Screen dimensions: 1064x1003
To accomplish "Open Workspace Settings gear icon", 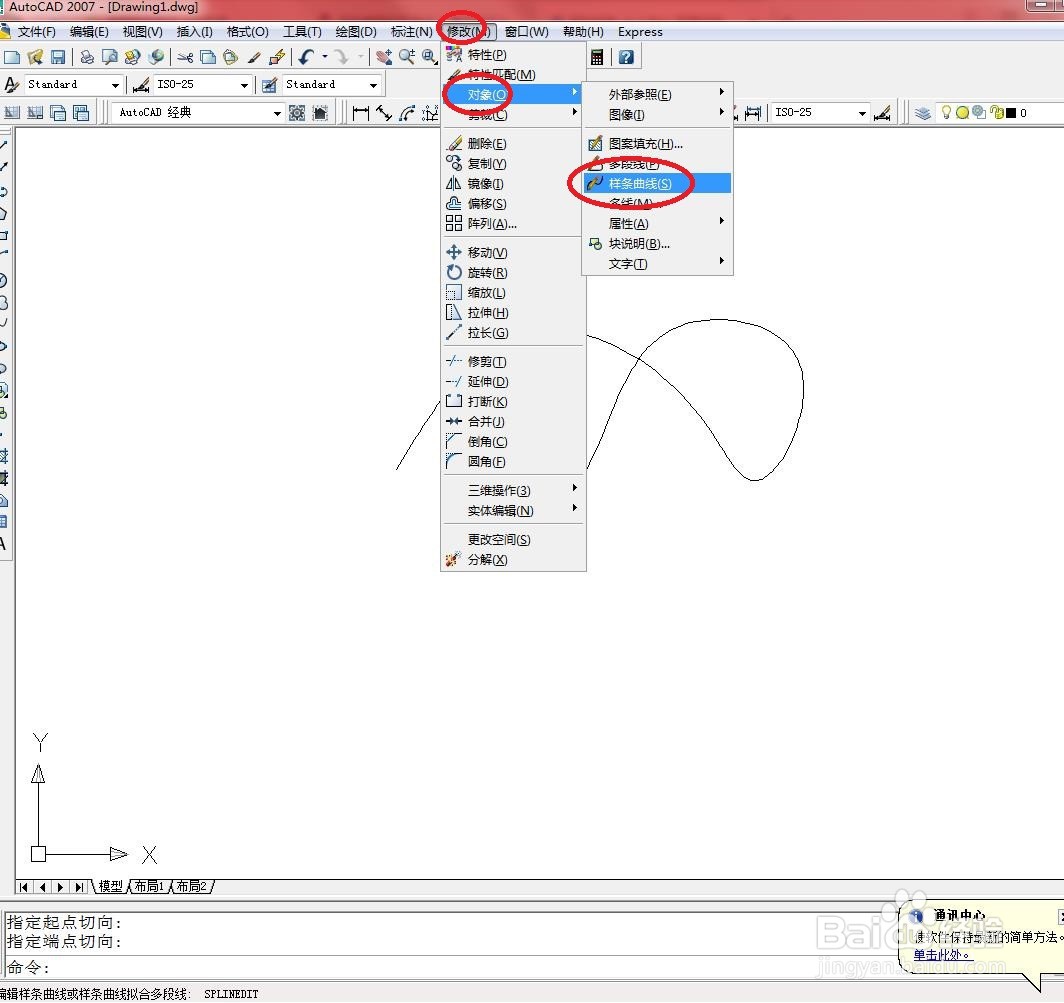I will (297, 113).
